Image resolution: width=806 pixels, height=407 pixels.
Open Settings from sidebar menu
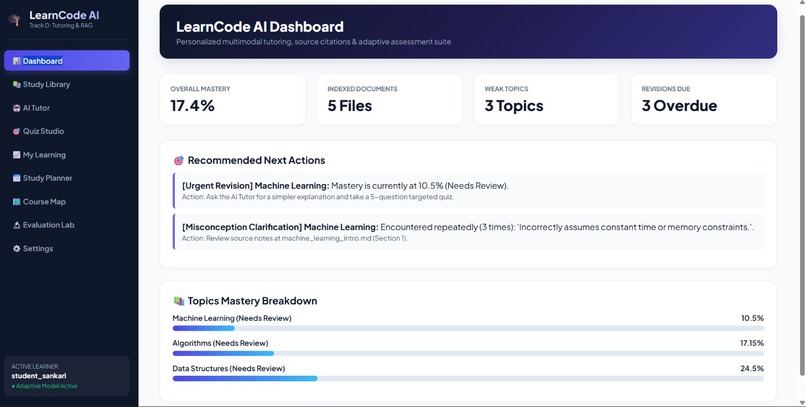[67, 248]
